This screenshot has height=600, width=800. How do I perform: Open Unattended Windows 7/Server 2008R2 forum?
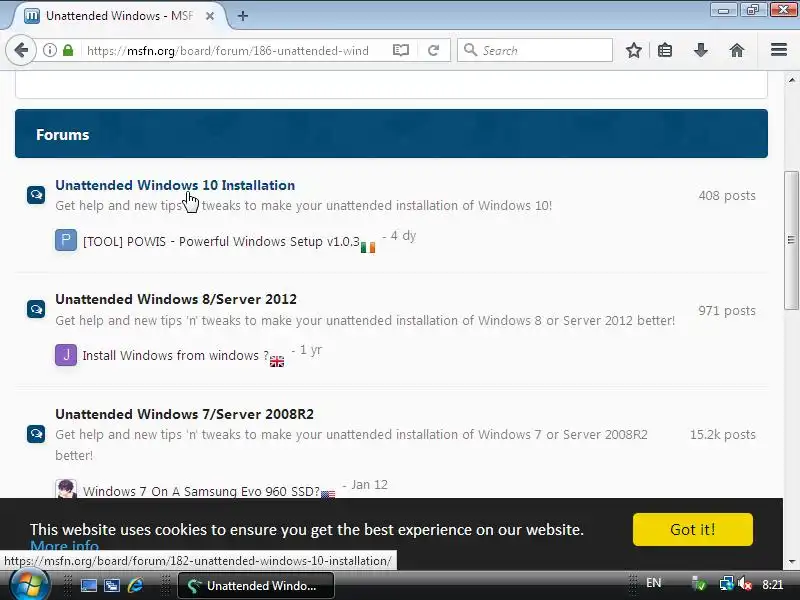pyautogui.click(x=184, y=414)
